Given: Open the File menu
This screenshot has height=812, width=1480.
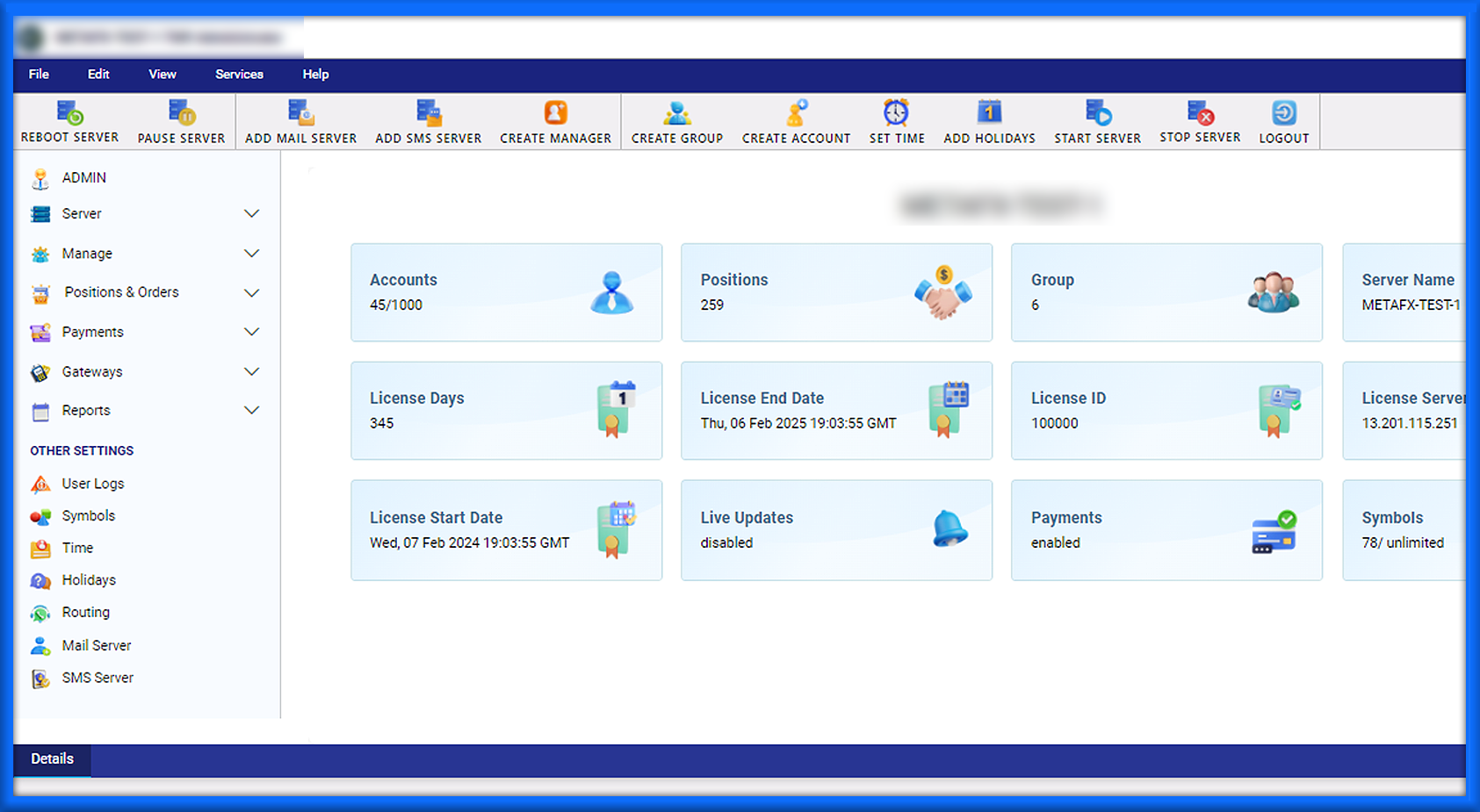Looking at the screenshot, I should (x=39, y=75).
